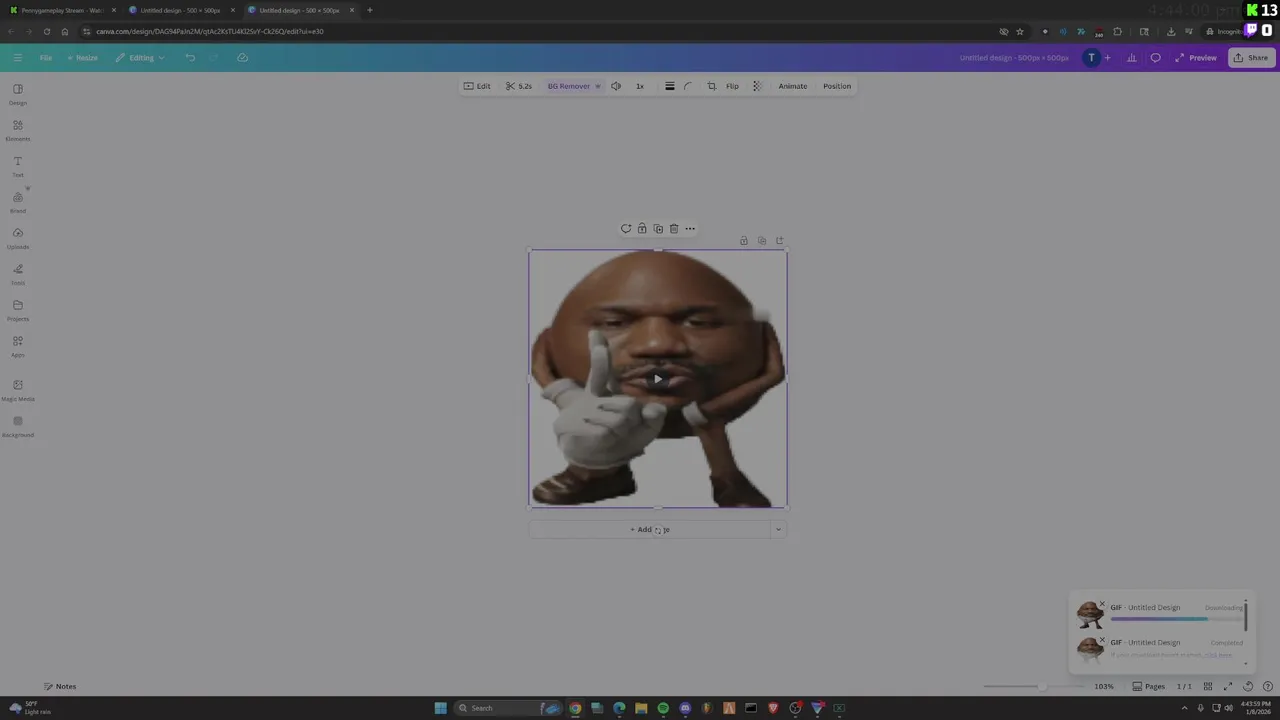Screen dimensions: 1280x720
Task: Open more options ellipsis above image
Action: click(x=690, y=229)
